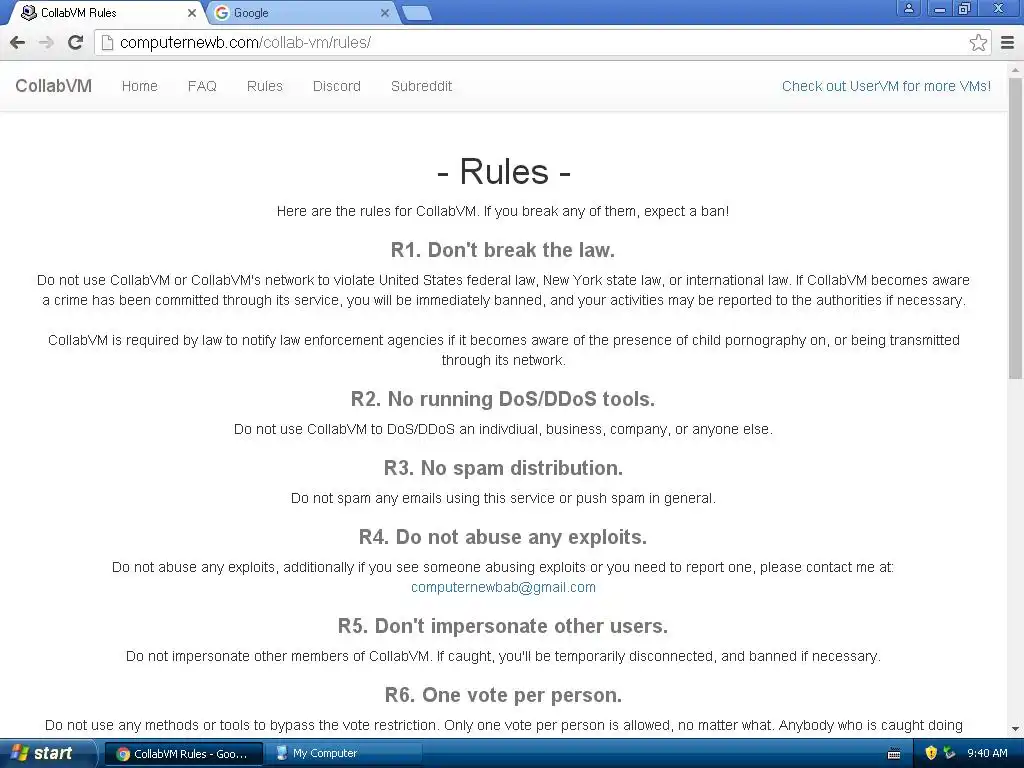Screen dimensions: 1024x768
Task: Click the scrollbar down arrow
Action: (1015, 729)
